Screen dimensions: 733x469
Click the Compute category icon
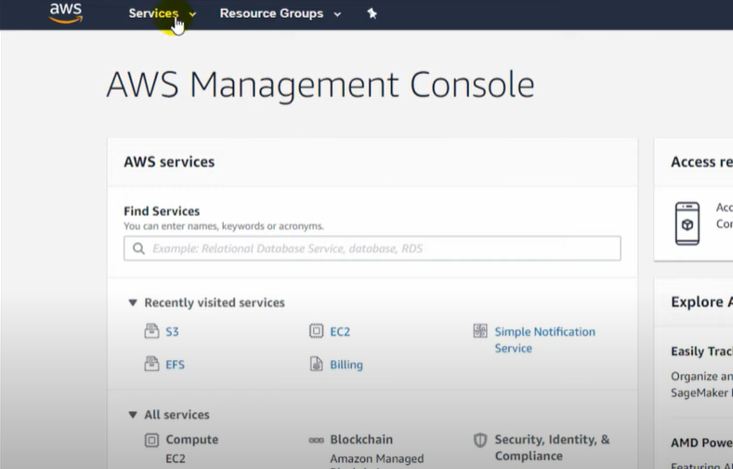152,439
